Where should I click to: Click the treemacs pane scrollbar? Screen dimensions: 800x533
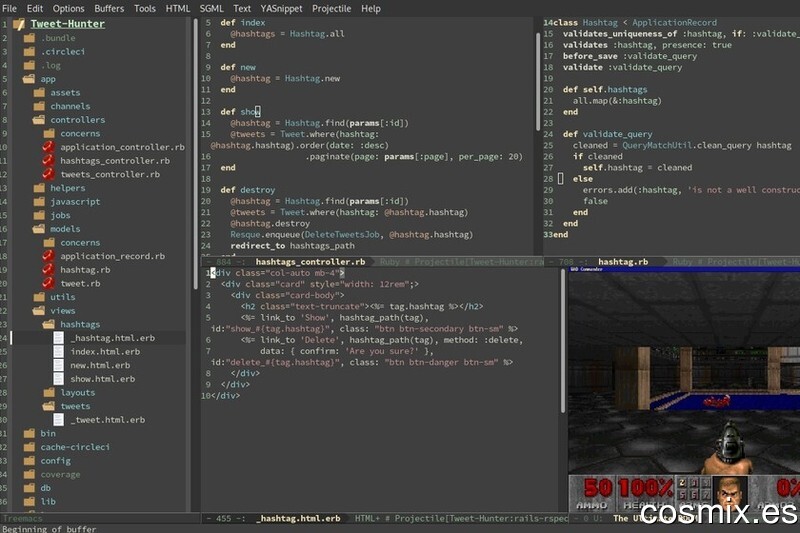pyautogui.click(x=195, y=153)
